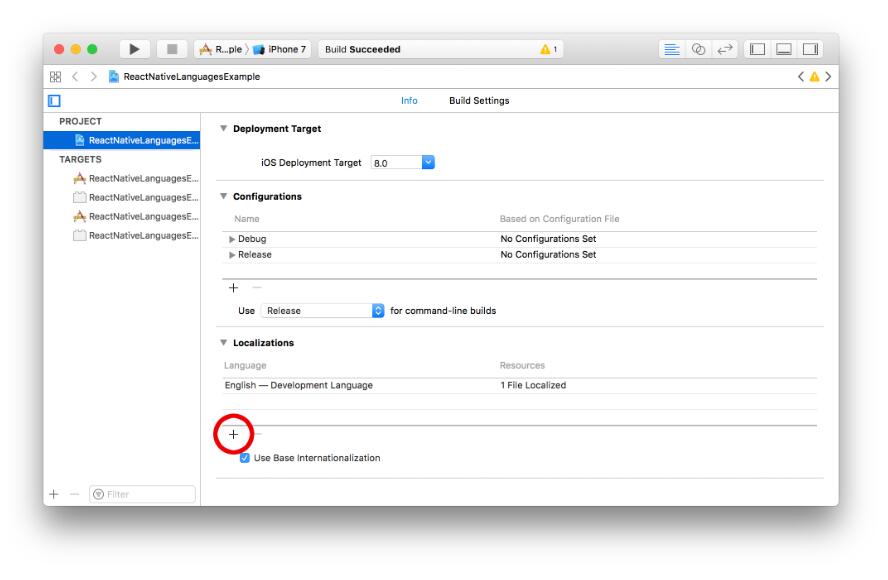Click the target Filter field
Viewport: 888px width, 580px height.
pos(142,494)
